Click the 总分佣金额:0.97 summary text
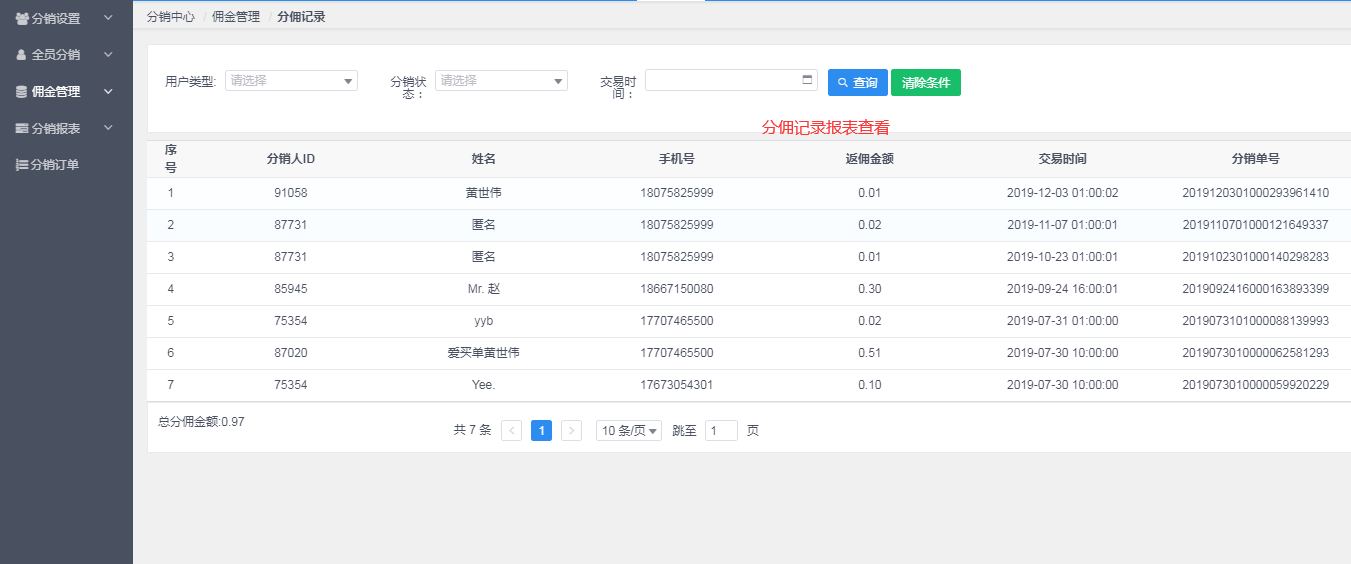The width and height of the screenshot is (1351, 564). 201,422
